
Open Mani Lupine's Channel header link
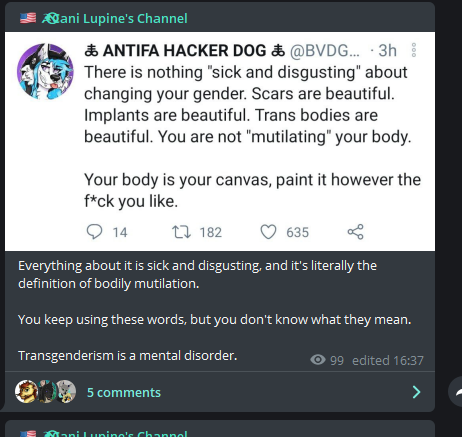115,18
